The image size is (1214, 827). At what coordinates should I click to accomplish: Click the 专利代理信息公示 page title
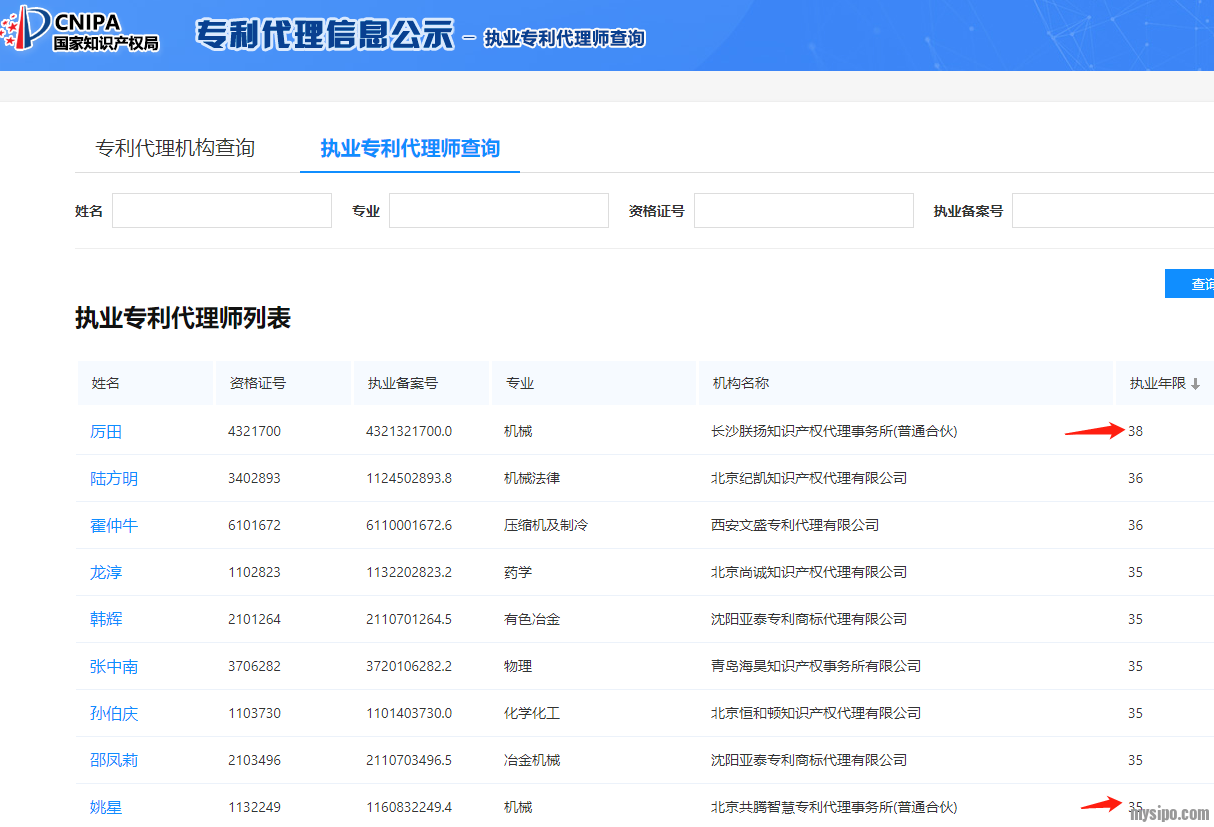click(x=324, y=35)
